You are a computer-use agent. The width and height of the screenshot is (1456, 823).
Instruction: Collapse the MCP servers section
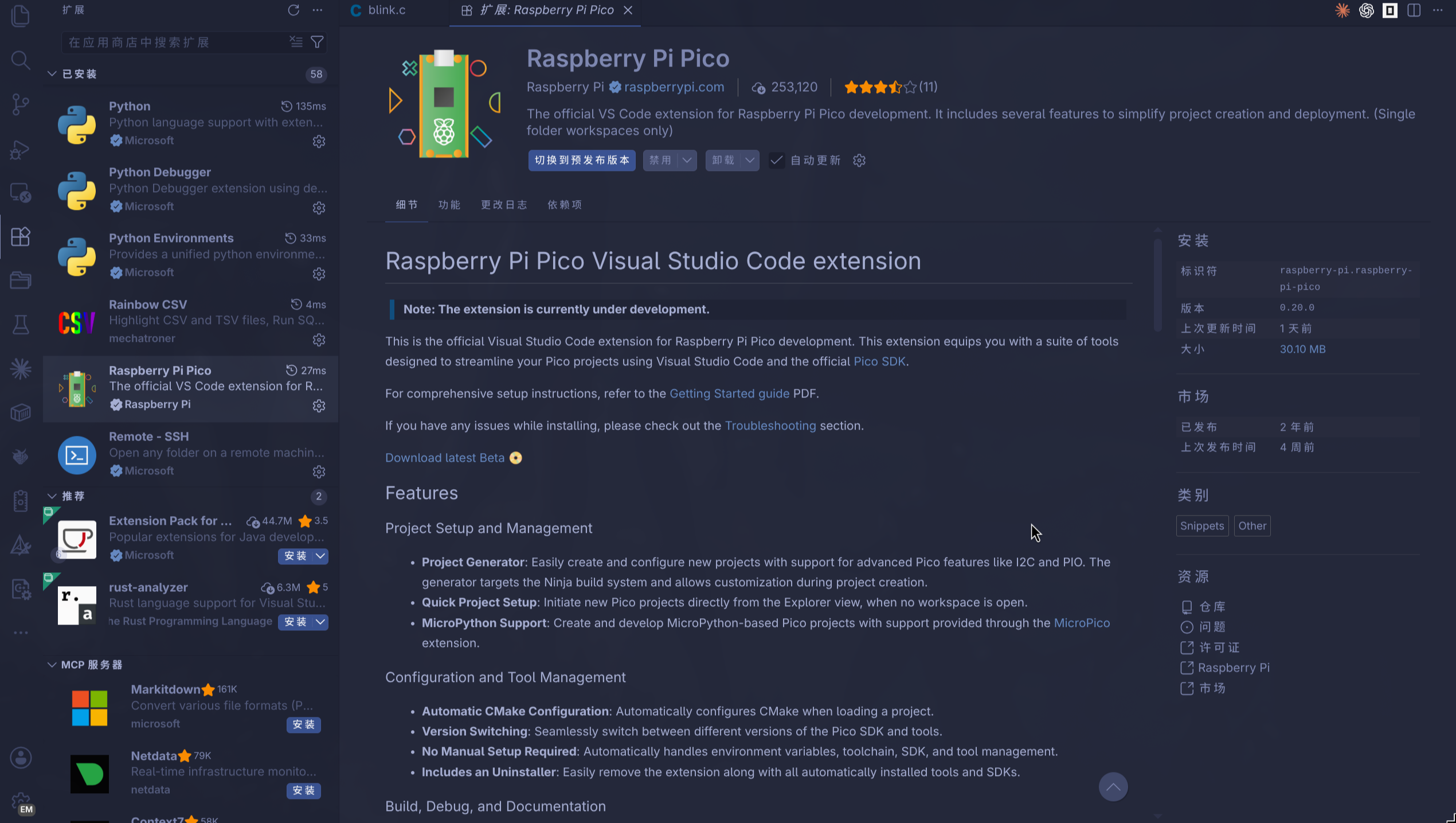[52, 664]
